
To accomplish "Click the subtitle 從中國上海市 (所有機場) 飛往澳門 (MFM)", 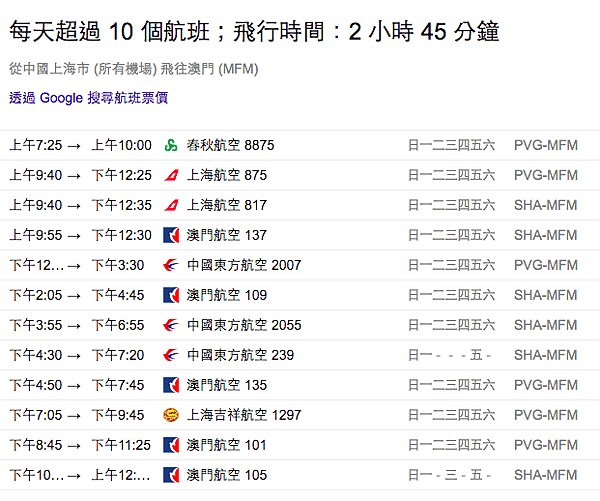I will click(134, 69).
